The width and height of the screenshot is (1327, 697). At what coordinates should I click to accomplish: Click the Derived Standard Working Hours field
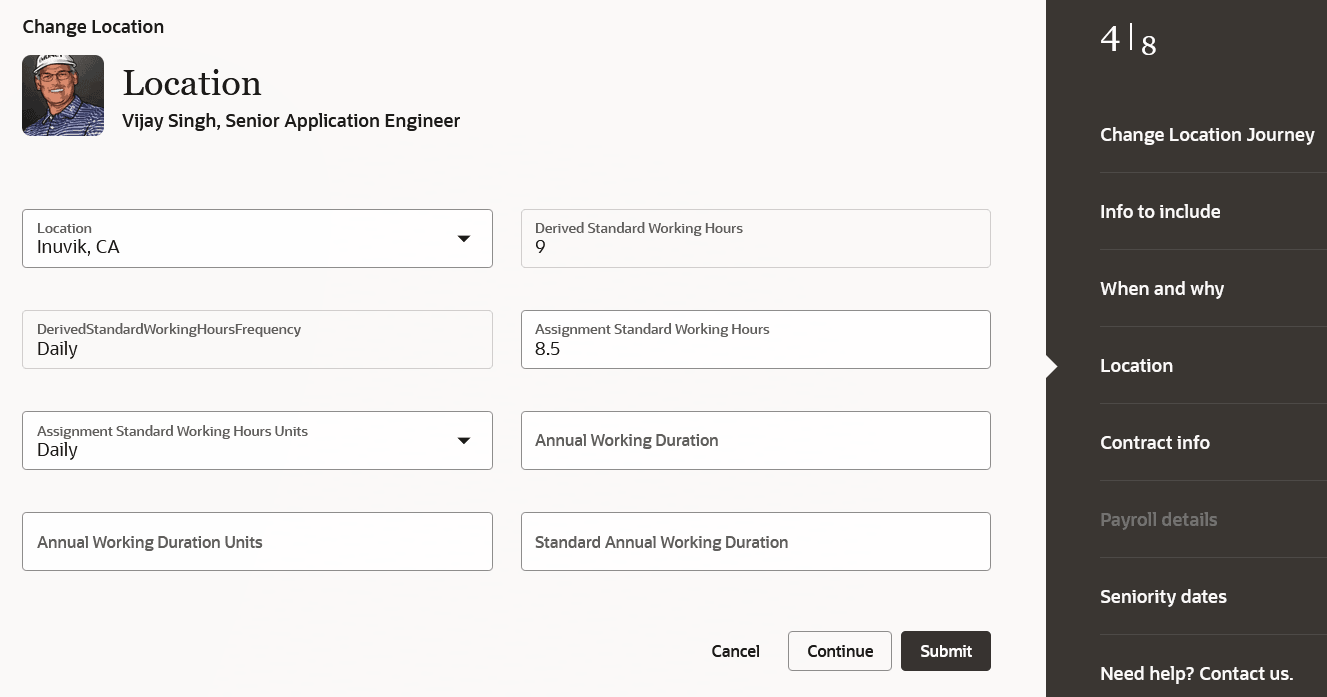pos(755,238)
